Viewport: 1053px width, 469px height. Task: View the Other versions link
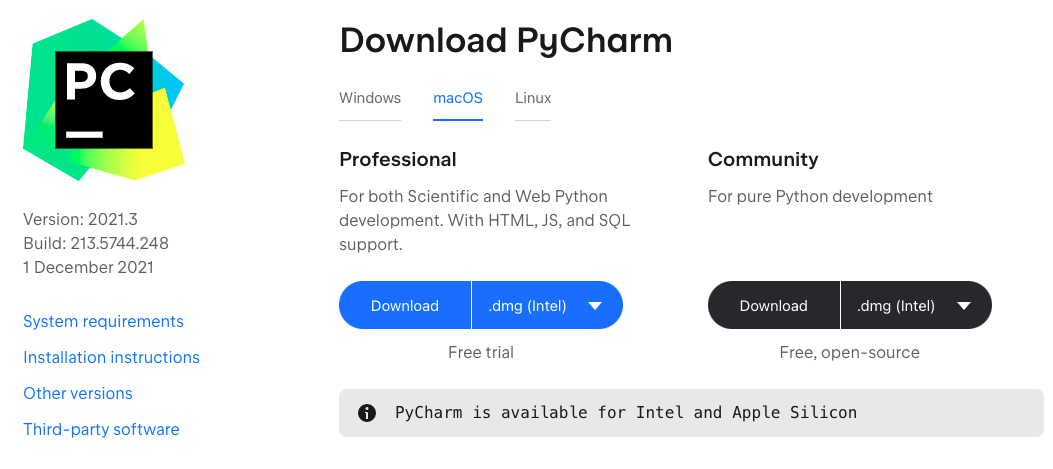point(78,393)
